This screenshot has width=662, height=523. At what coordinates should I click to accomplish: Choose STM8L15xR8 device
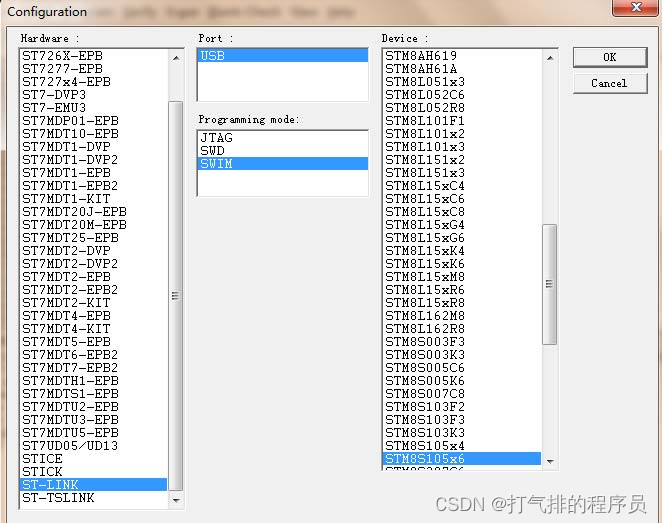(462, 303)
